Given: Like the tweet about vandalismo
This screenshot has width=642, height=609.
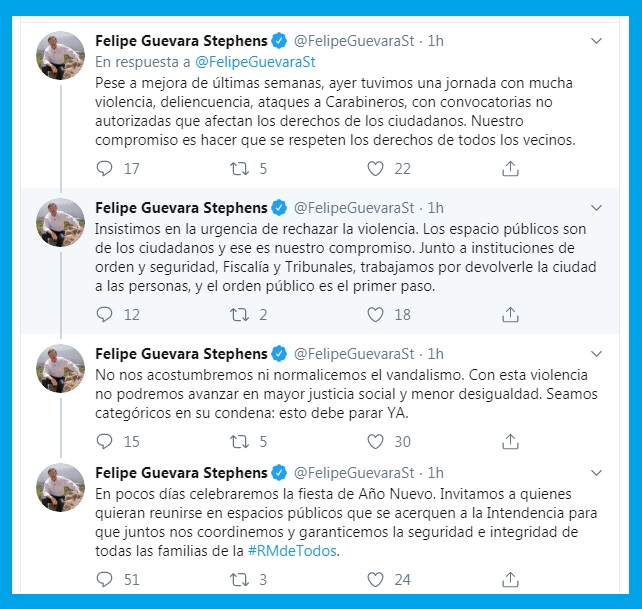Looking at the screenshot, I should (x=376, y=441).
